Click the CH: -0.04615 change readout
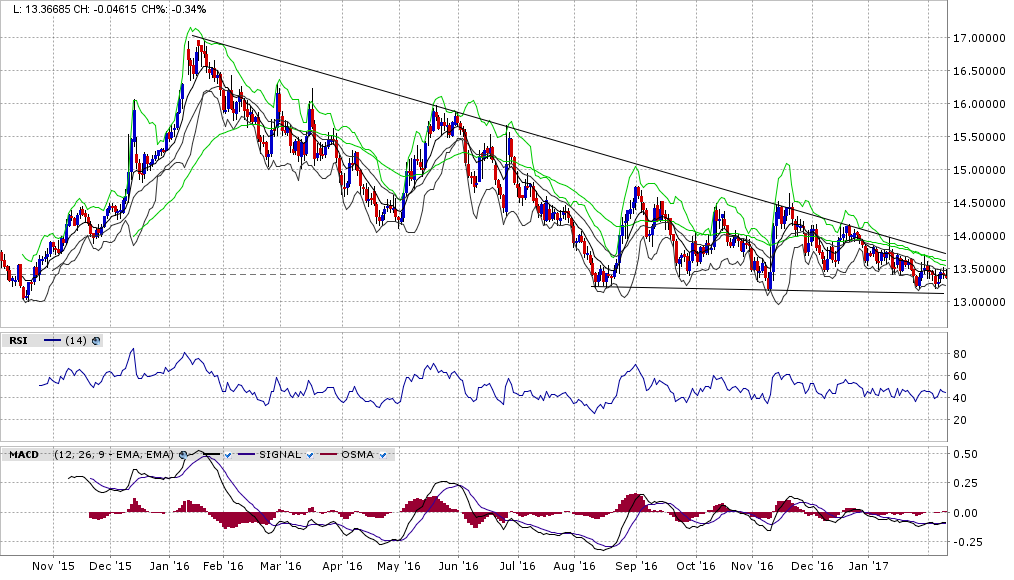This screenshot has height=580, width=1014. click(107, 9)
